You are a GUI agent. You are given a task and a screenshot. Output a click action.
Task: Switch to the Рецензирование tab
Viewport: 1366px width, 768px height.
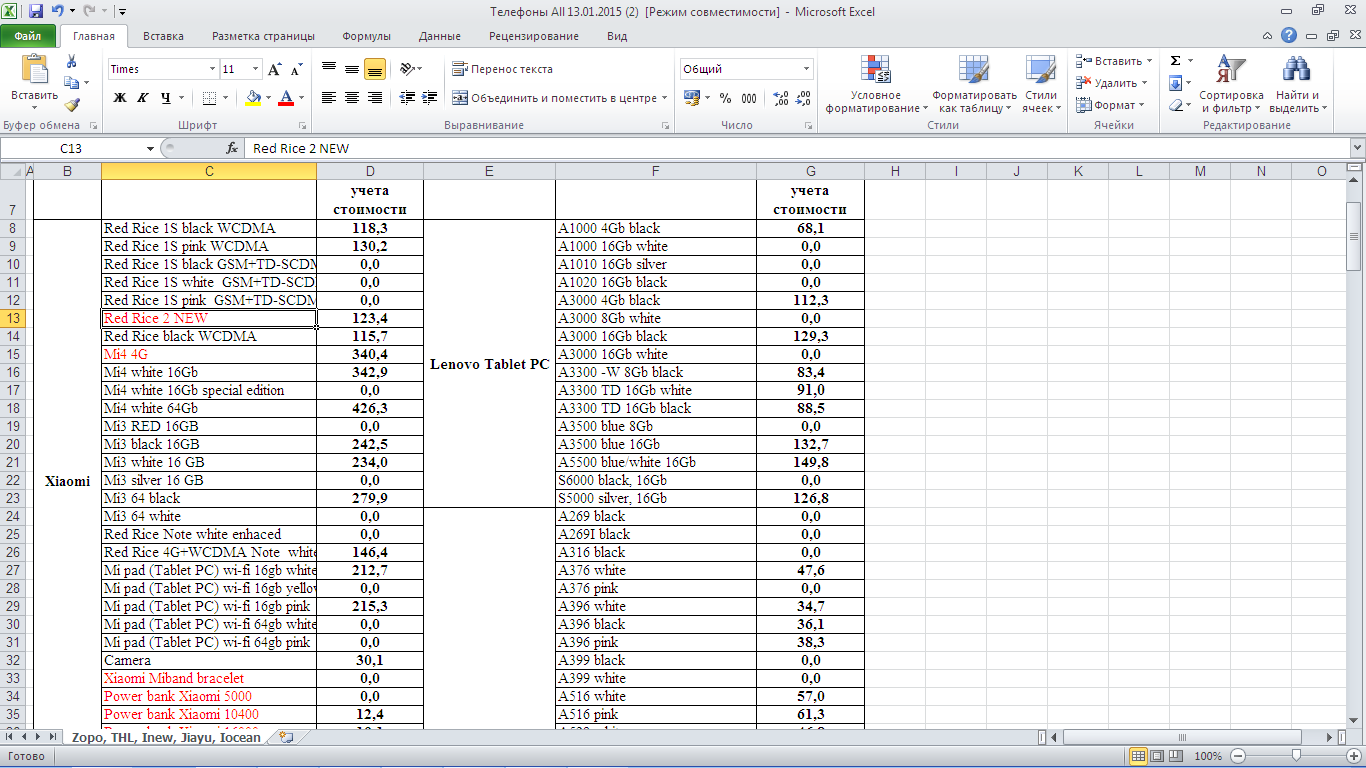coord(534,36)
